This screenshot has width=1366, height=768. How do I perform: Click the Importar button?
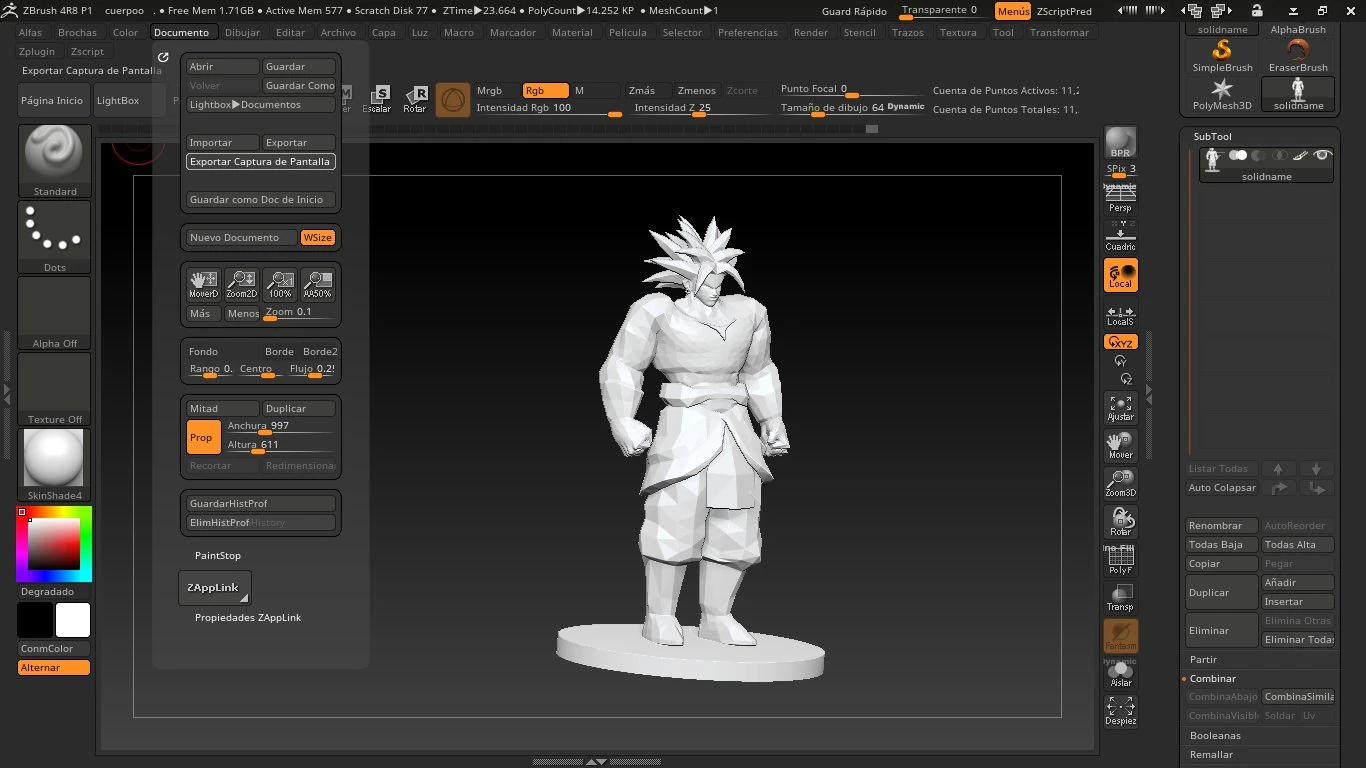(x=223, y=143)
